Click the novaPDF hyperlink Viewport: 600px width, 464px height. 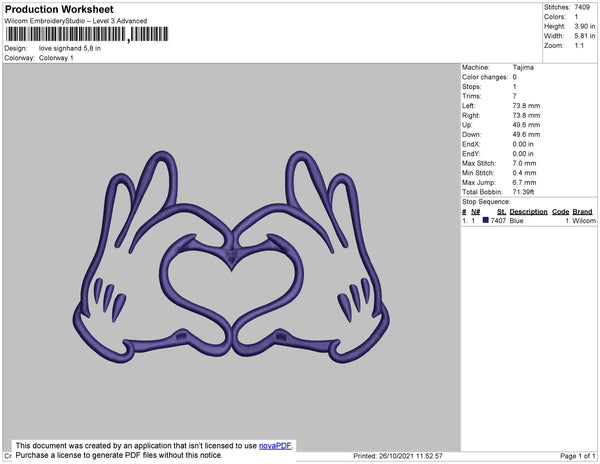275,446
